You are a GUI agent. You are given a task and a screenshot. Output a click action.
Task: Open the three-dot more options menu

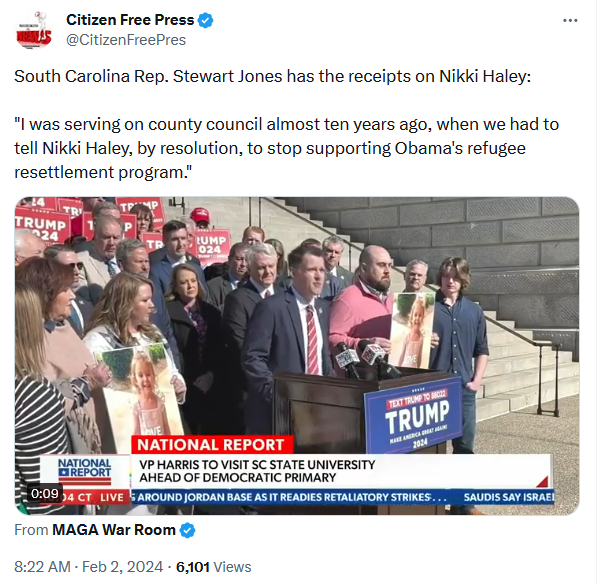pos(570,20)
